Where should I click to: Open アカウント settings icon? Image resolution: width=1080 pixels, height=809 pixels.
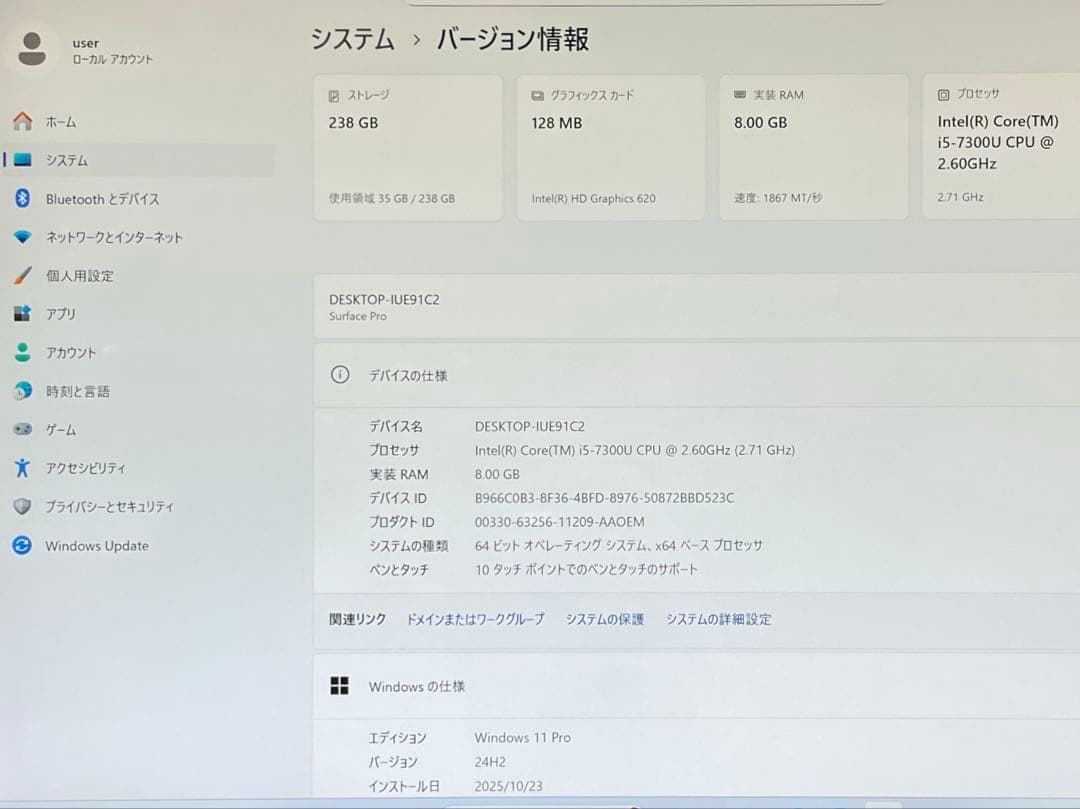22,352
